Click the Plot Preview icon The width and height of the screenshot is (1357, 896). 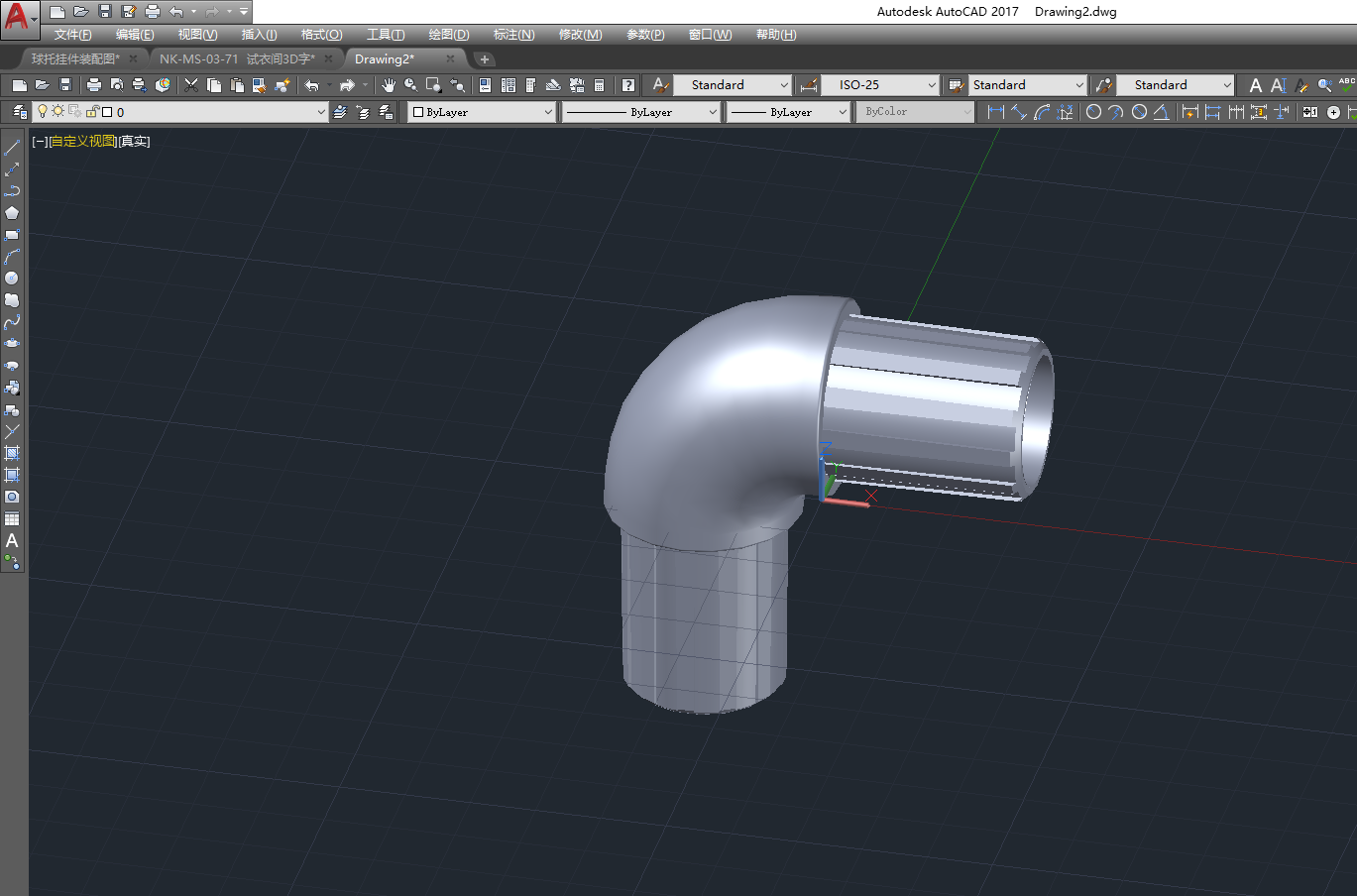(x=117, y=85)
